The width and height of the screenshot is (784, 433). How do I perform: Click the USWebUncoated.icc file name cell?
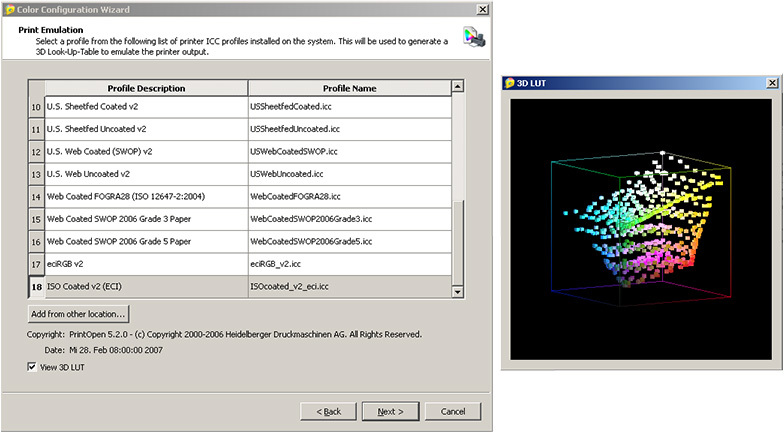(350, 174)
